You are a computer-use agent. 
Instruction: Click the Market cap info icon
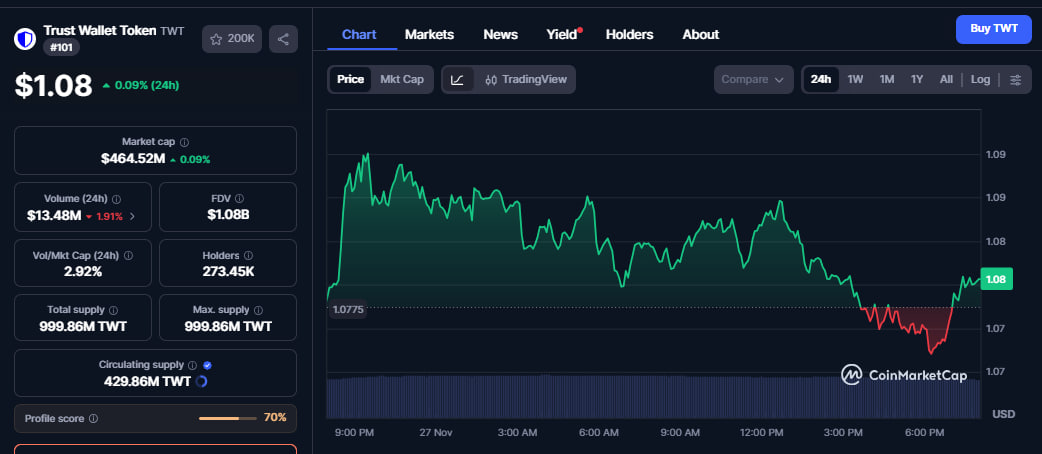[184, 142]
